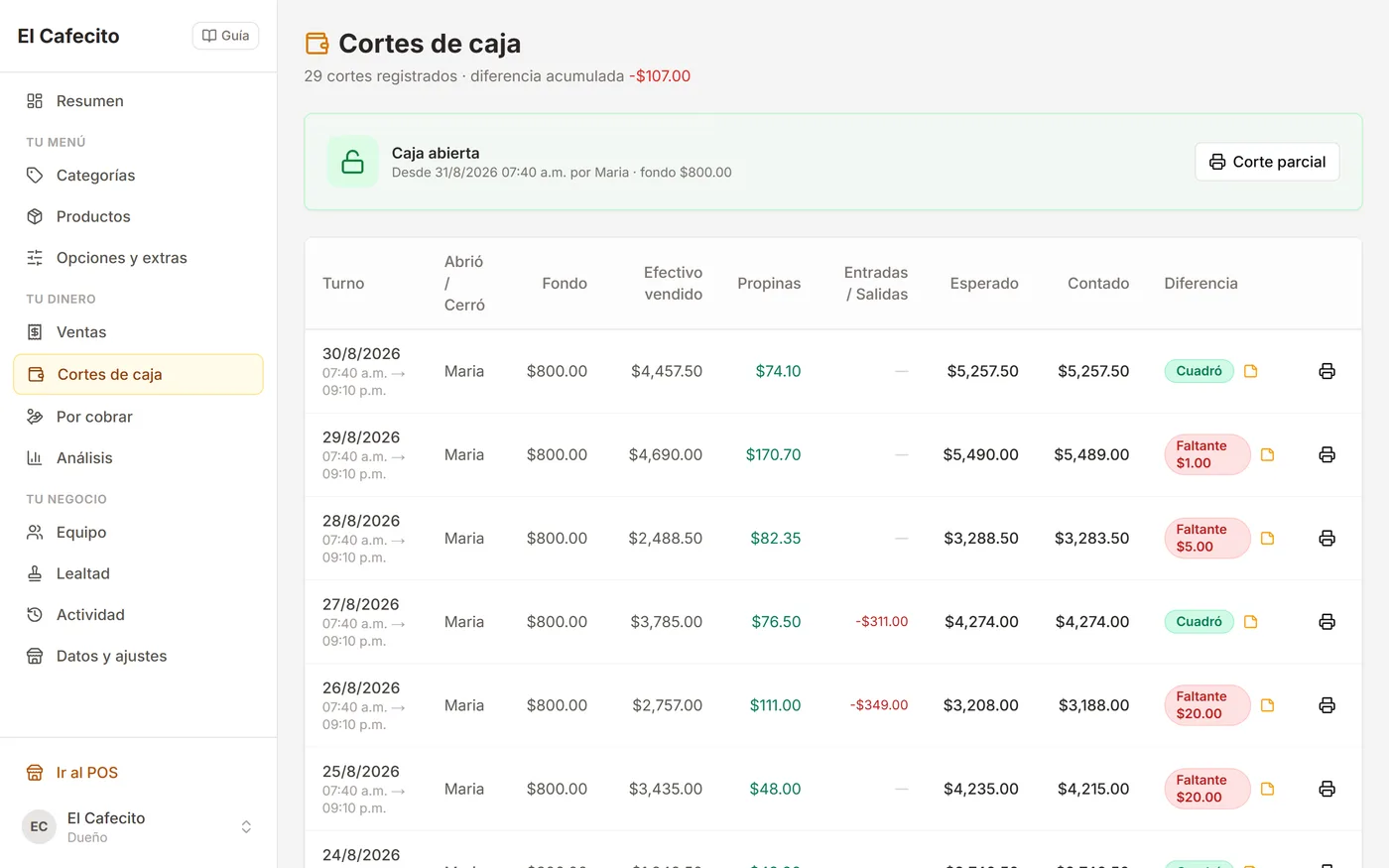Print the 26/8/2026 cash cut
The image size is (1389, 868).
point(1326,705)
